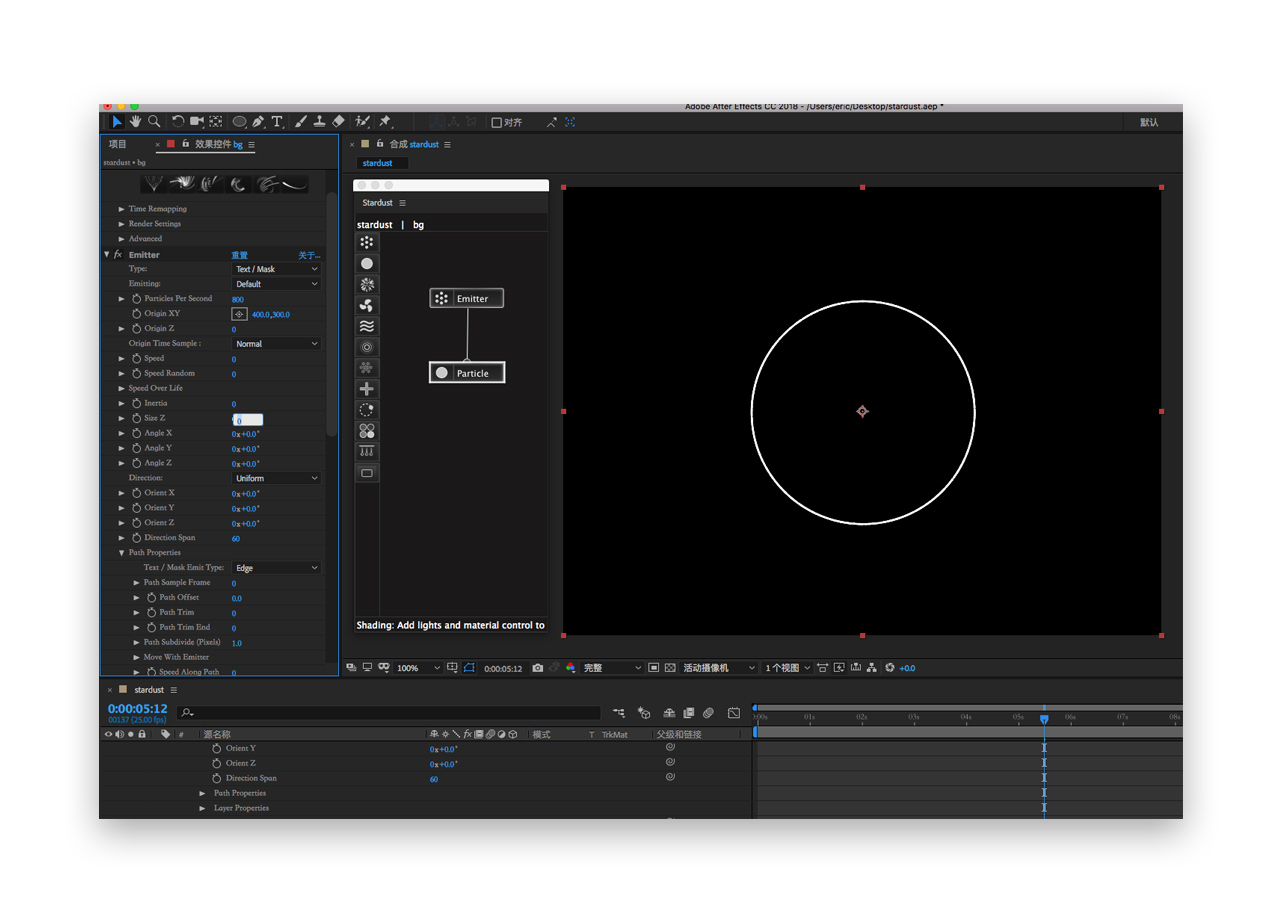Collapse the Path Properties group in effects panel
1280x923 pixels.
pyautogui.click(x=122, y=553)
